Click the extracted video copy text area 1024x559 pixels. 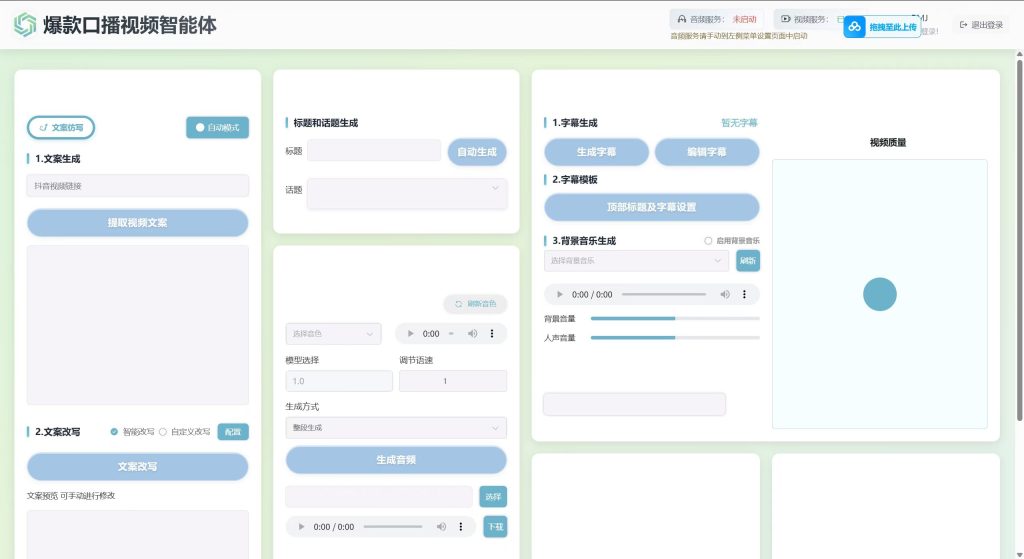click(137, 325)
